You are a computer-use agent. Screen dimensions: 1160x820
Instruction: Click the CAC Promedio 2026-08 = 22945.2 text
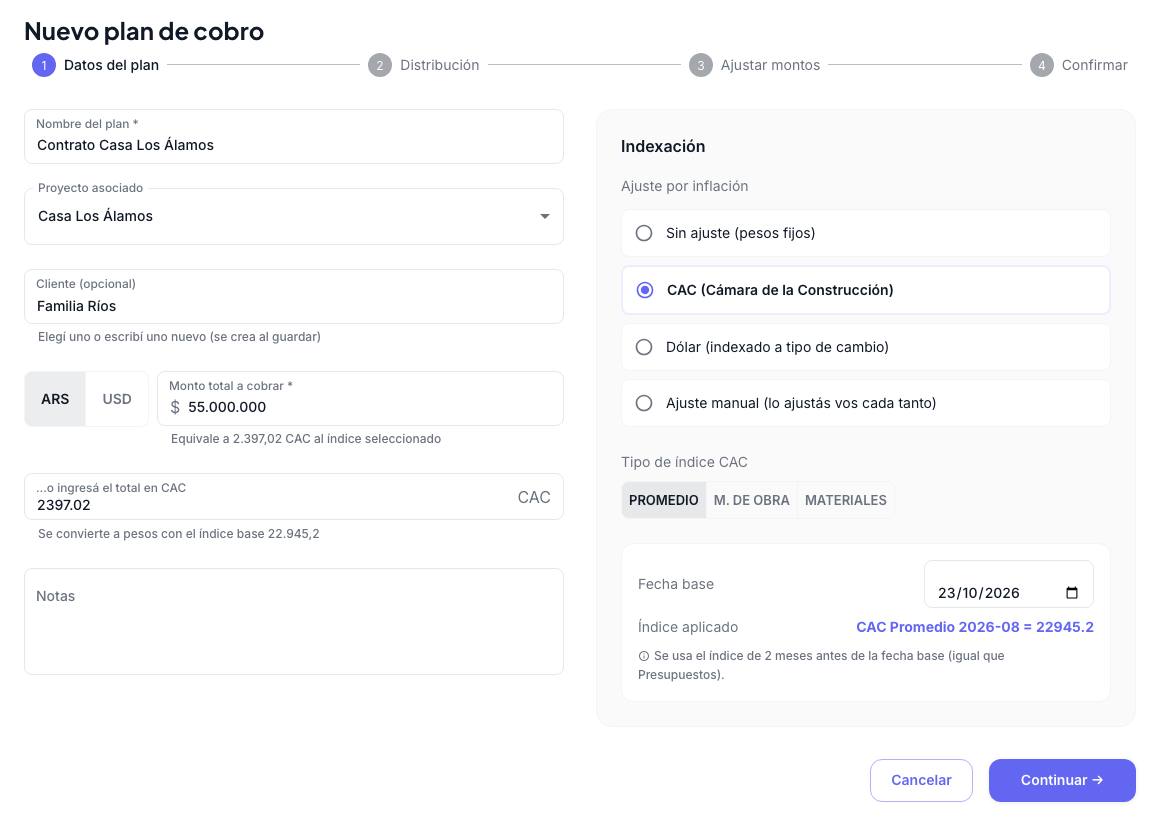(974, 627)
